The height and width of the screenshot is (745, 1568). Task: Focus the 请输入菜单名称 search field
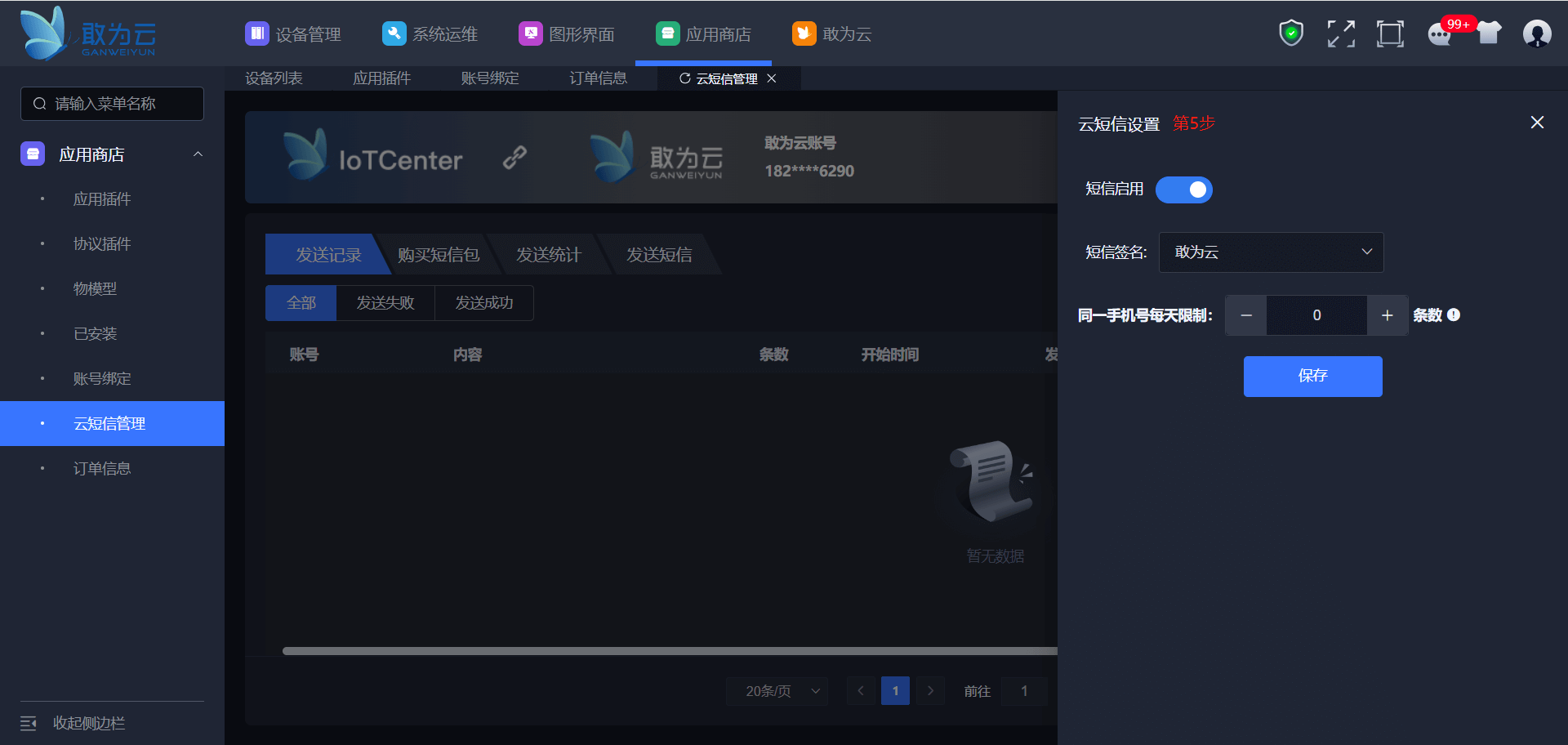[x=112, y=104]
